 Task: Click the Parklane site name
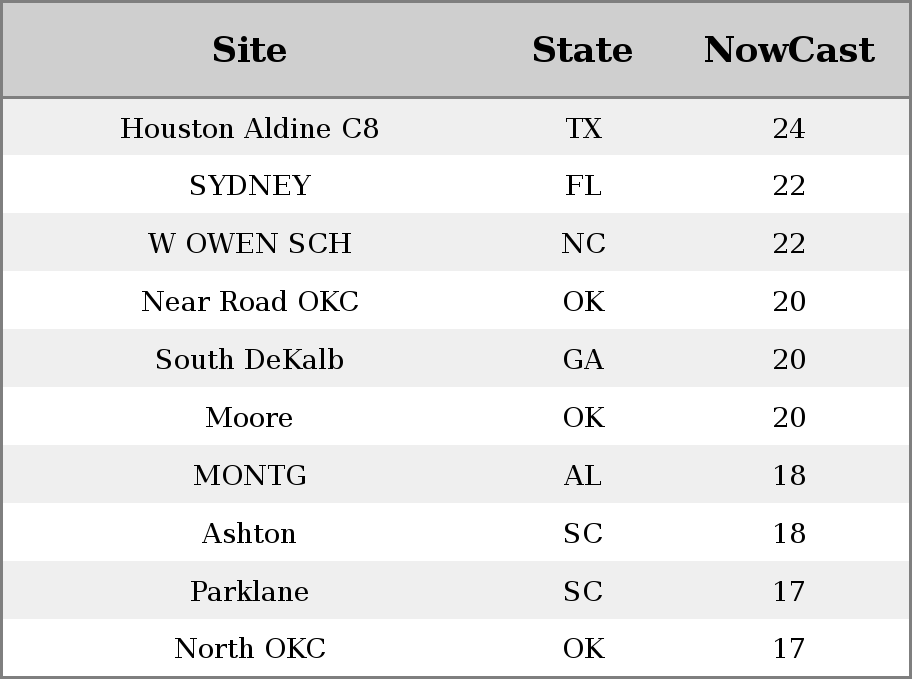250,592
